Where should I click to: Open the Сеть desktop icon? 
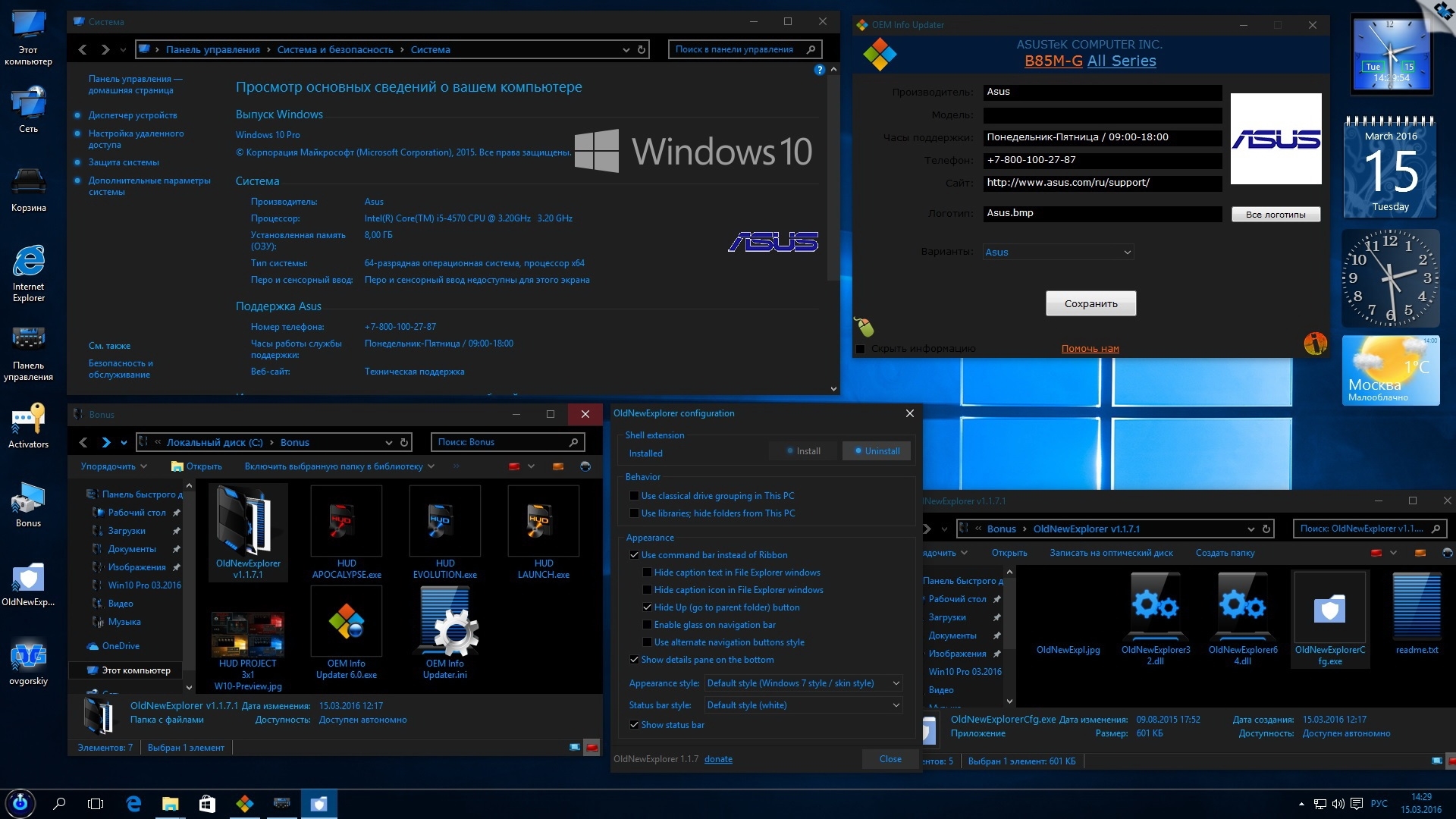(x=28, y=111)
